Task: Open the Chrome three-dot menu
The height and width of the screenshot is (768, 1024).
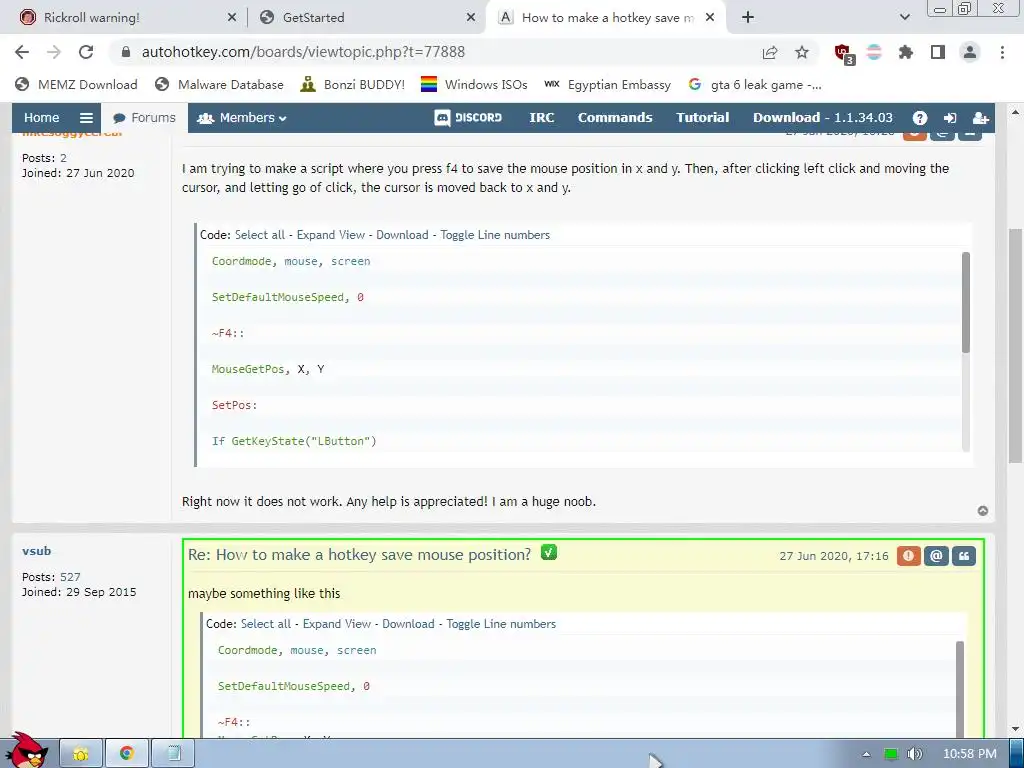Action: [1002, 52]
